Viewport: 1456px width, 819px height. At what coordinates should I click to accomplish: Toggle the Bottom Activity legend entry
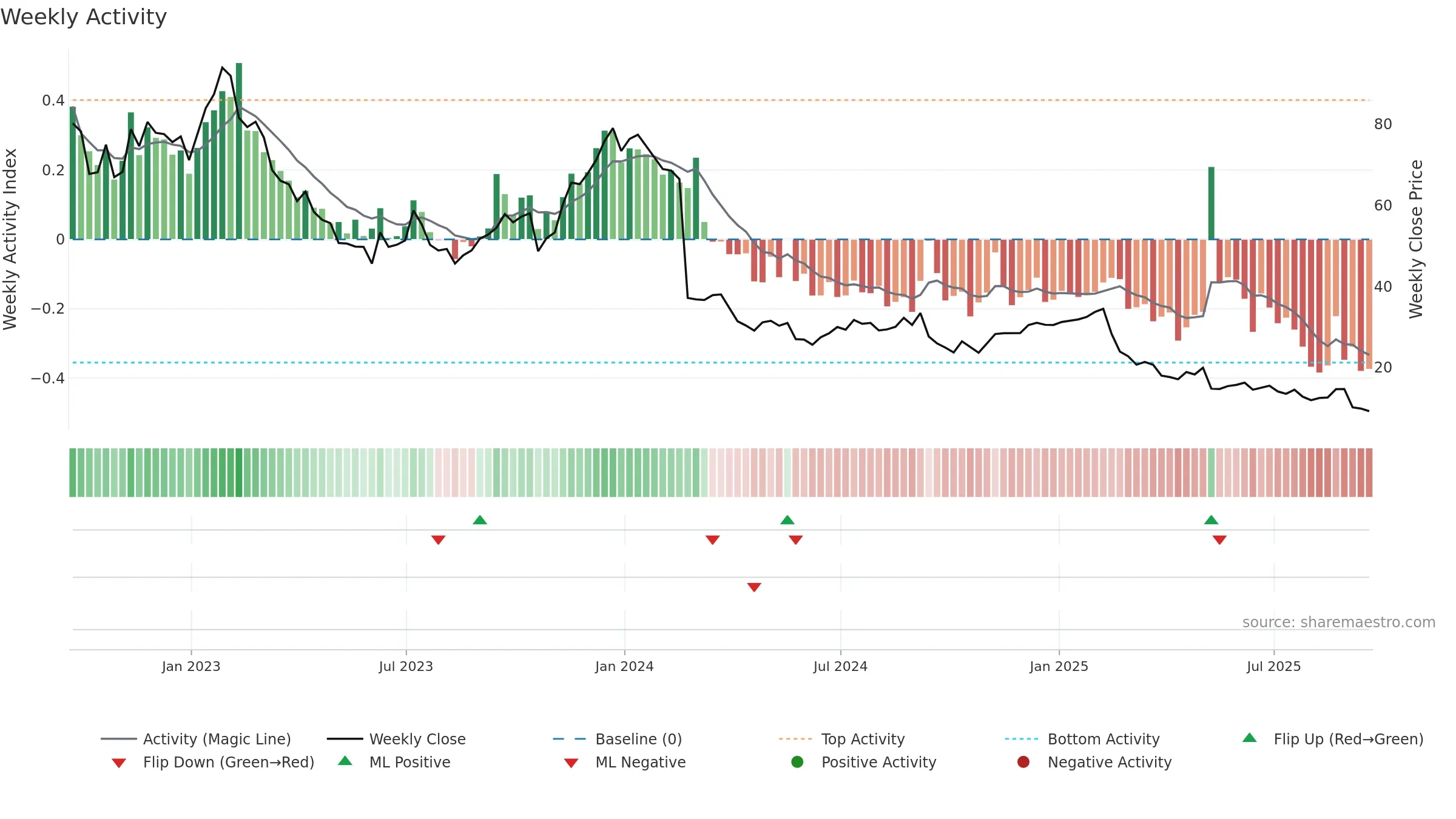tap(1082, 739)
